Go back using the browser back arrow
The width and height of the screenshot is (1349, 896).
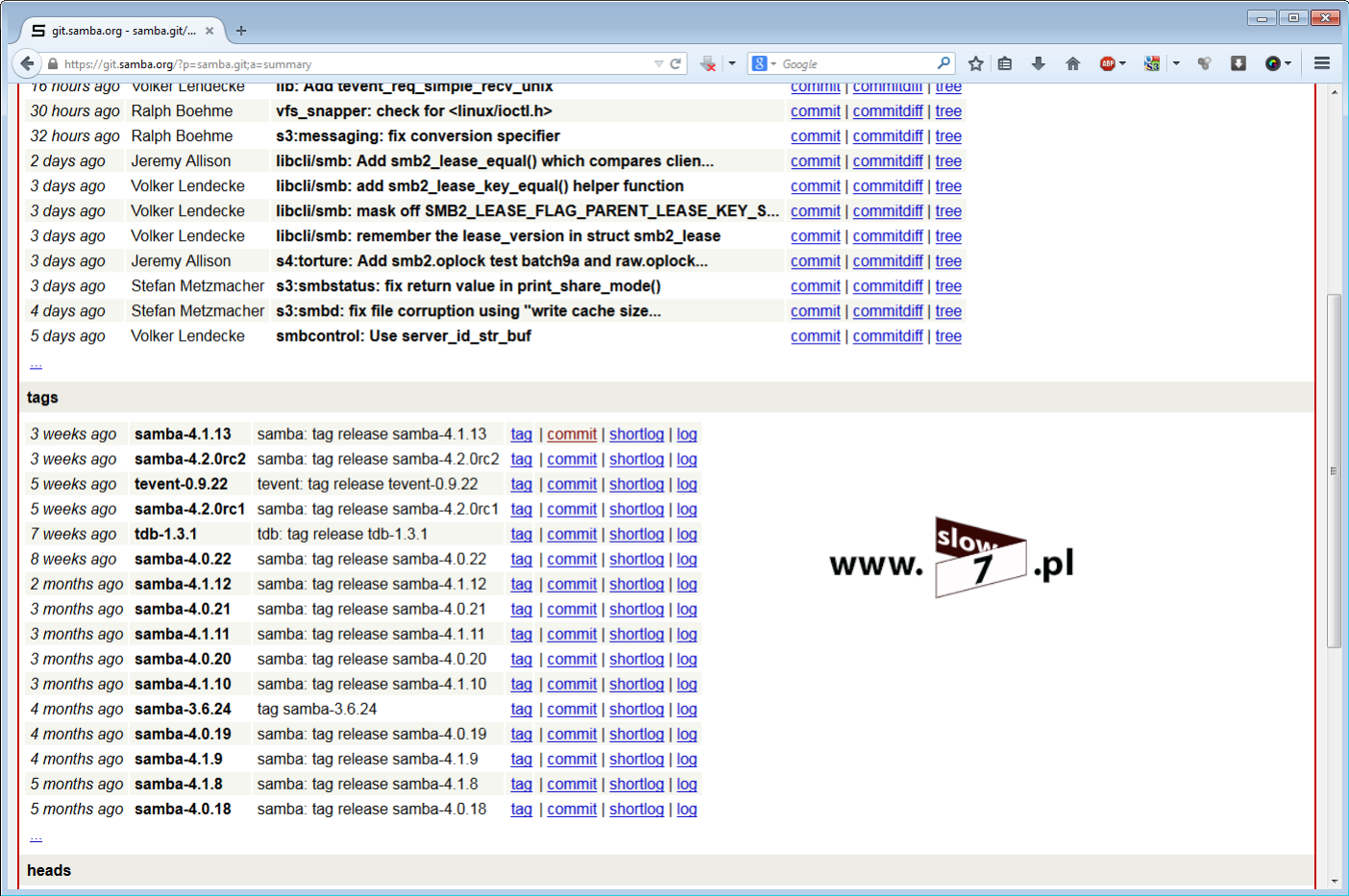pyautogui.click(x=27, y=63)
